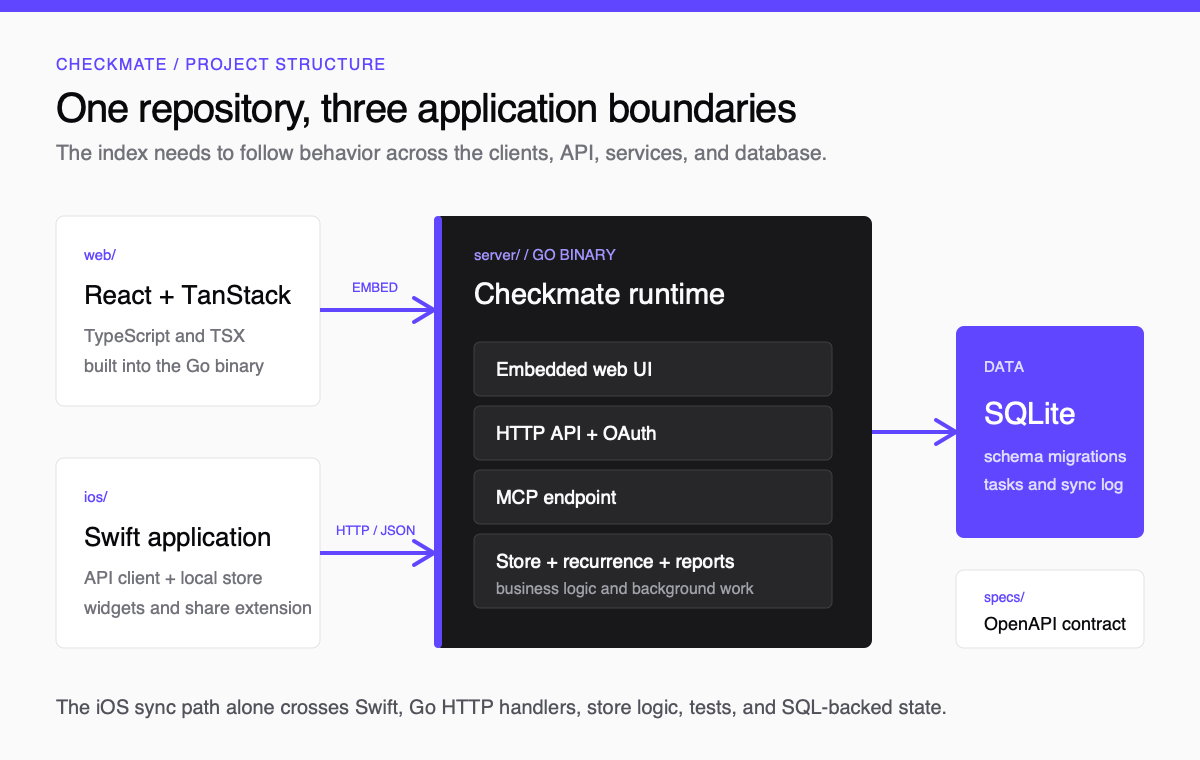Click the 'MCP endpoint' row
This screenshot has width=1200, height=760.
[x=653, y=497]
